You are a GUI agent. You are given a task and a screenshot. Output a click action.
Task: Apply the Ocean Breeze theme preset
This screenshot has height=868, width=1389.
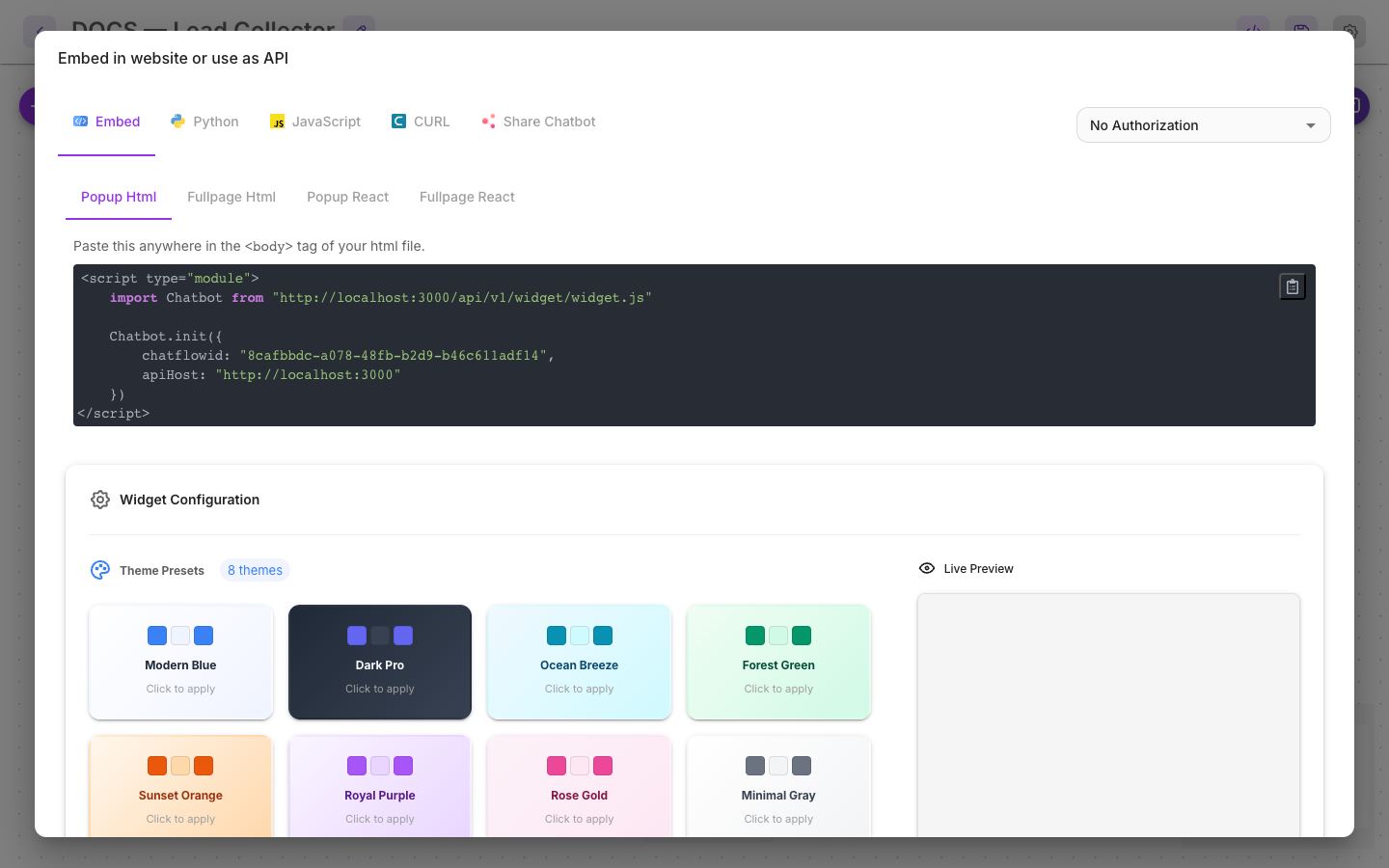(x=579, y=662)
